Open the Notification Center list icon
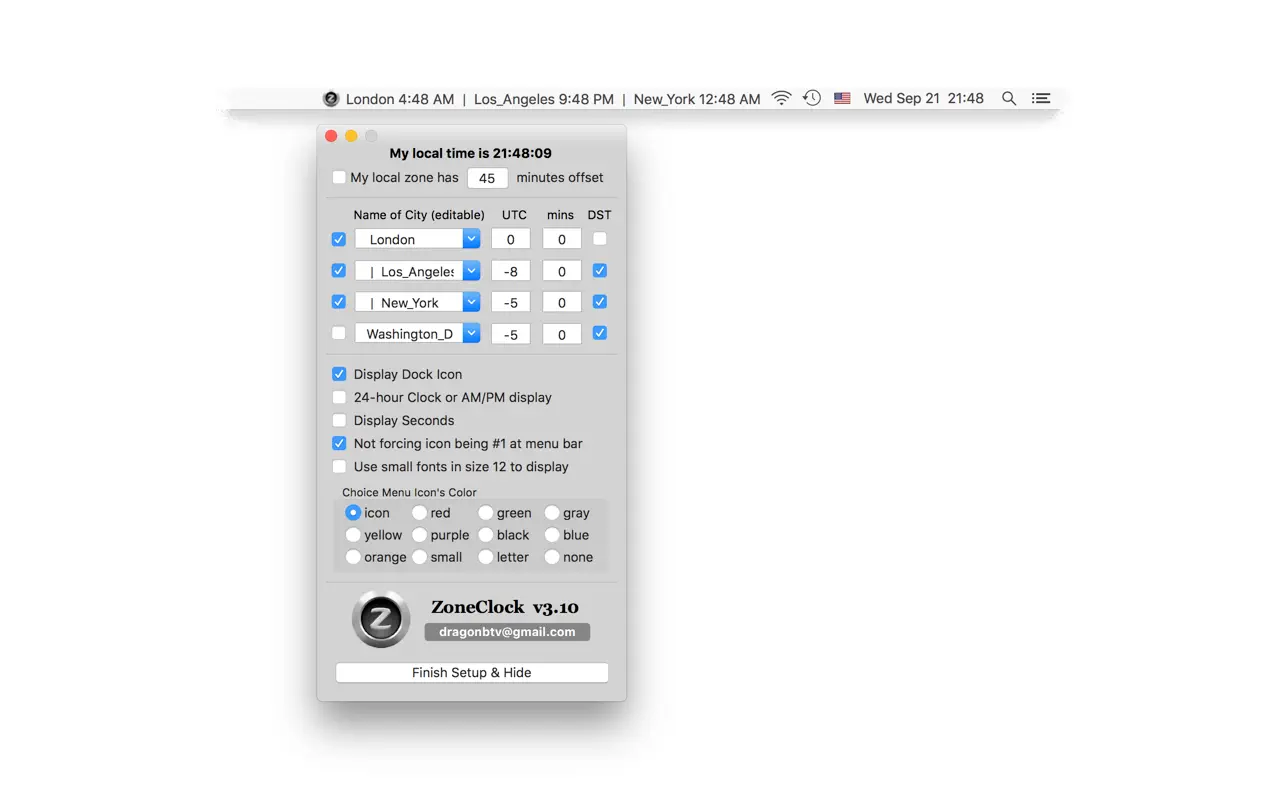Viewport: 1286px width, 804px height. [1041, 98]
